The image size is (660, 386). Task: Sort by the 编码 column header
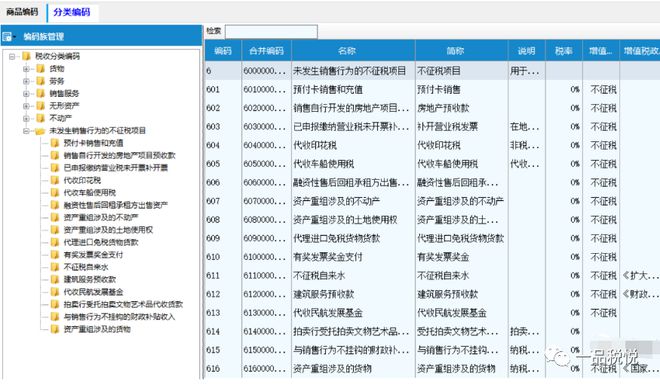(x=223, y=51)
